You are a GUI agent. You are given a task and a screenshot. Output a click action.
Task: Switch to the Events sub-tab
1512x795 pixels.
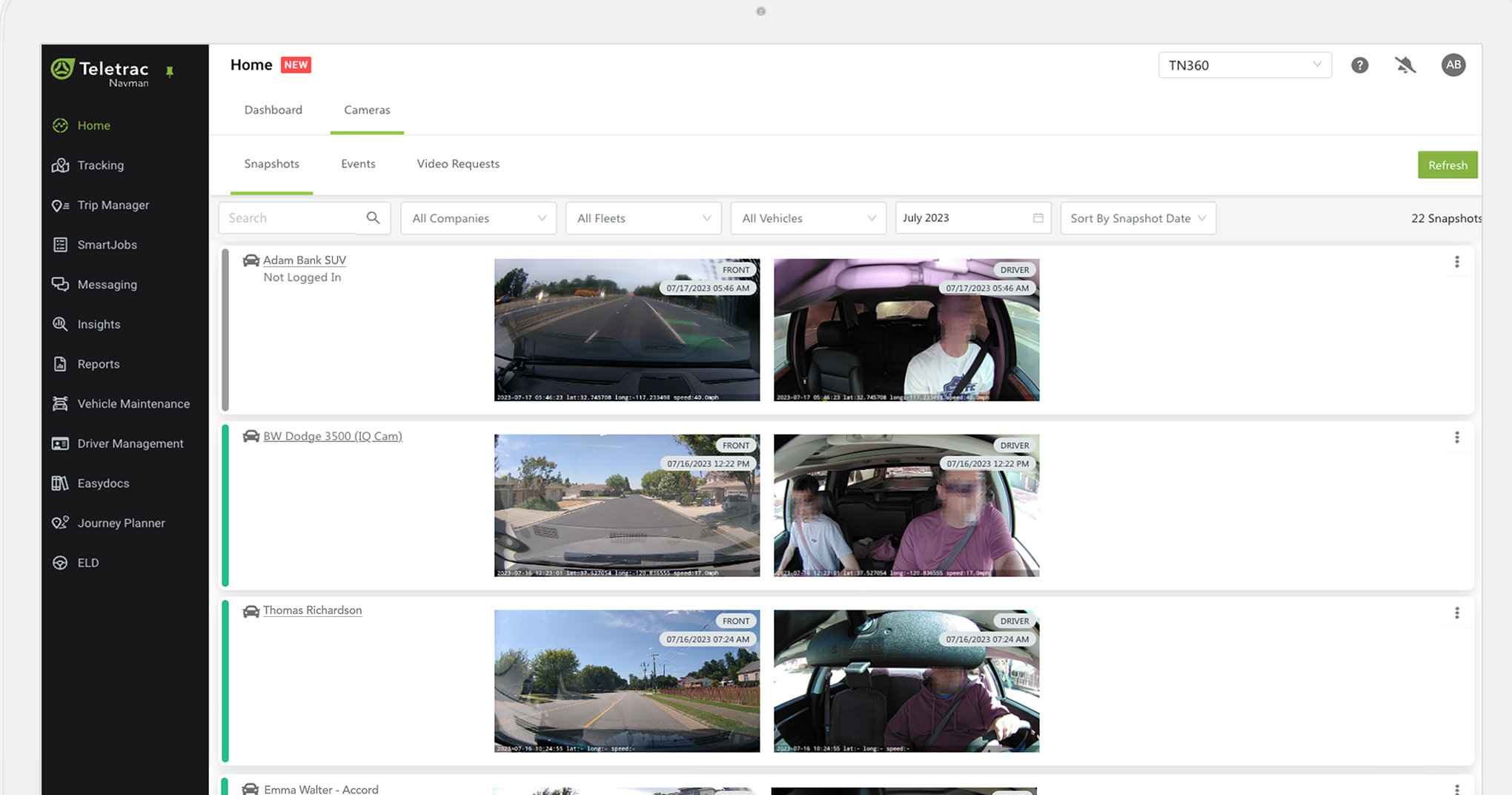pos(358,164)
